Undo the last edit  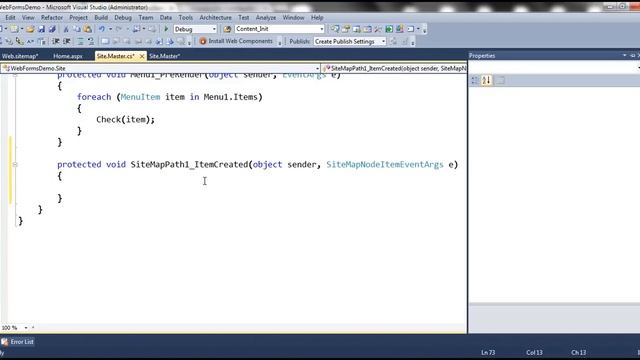click(x=102, y=29)
